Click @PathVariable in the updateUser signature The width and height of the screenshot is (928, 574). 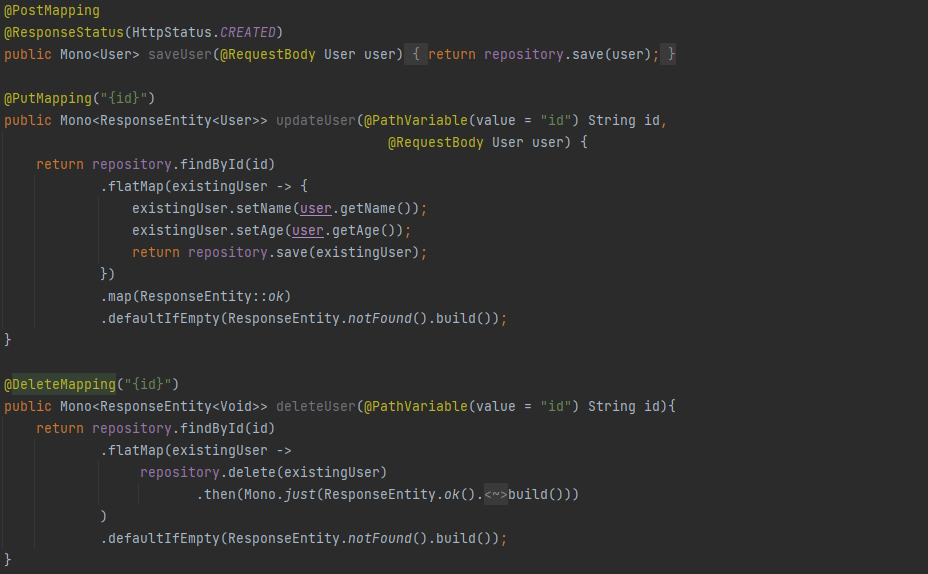coord(415,121)
